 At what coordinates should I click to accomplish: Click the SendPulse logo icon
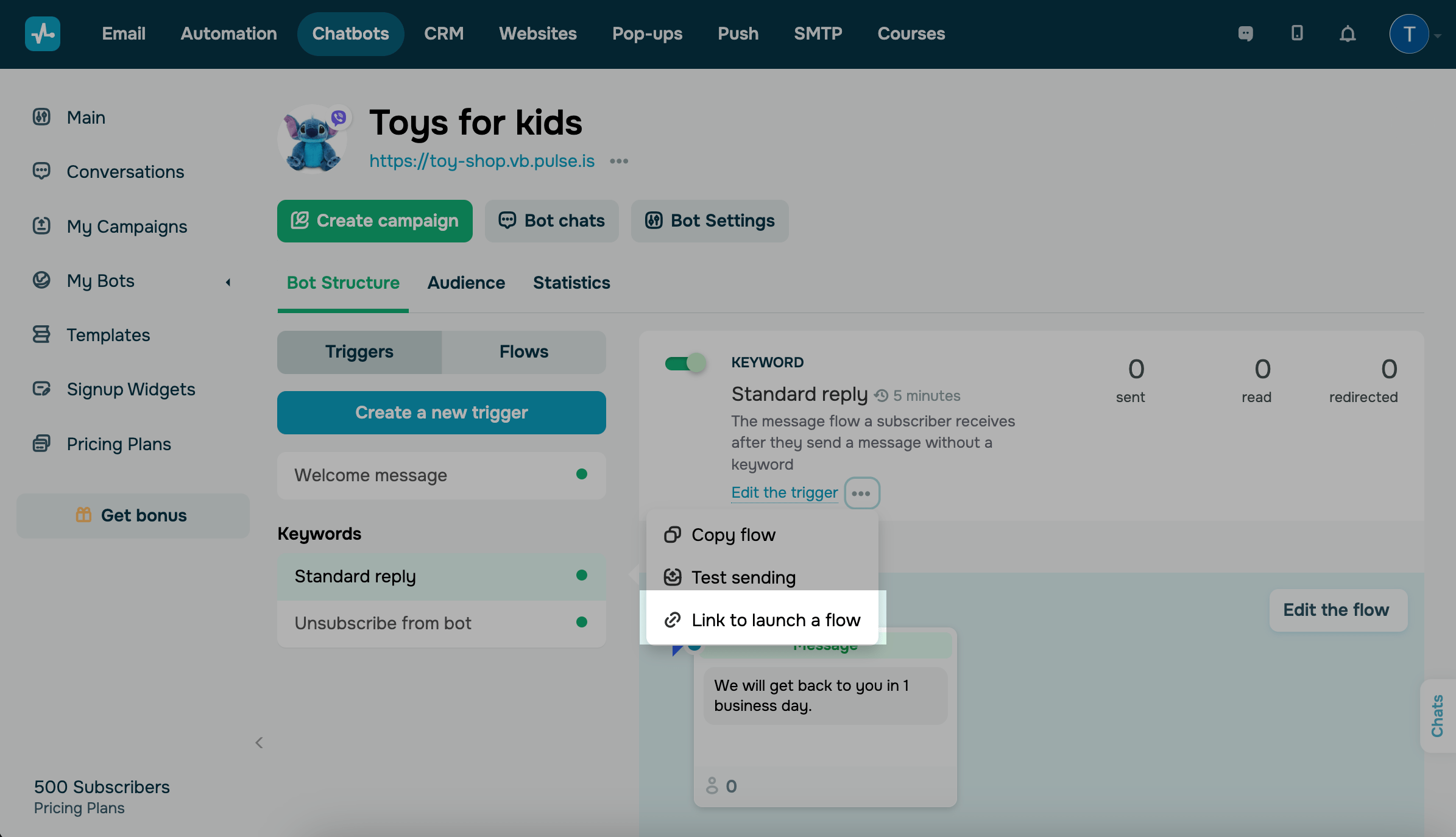tap(43, 34)
